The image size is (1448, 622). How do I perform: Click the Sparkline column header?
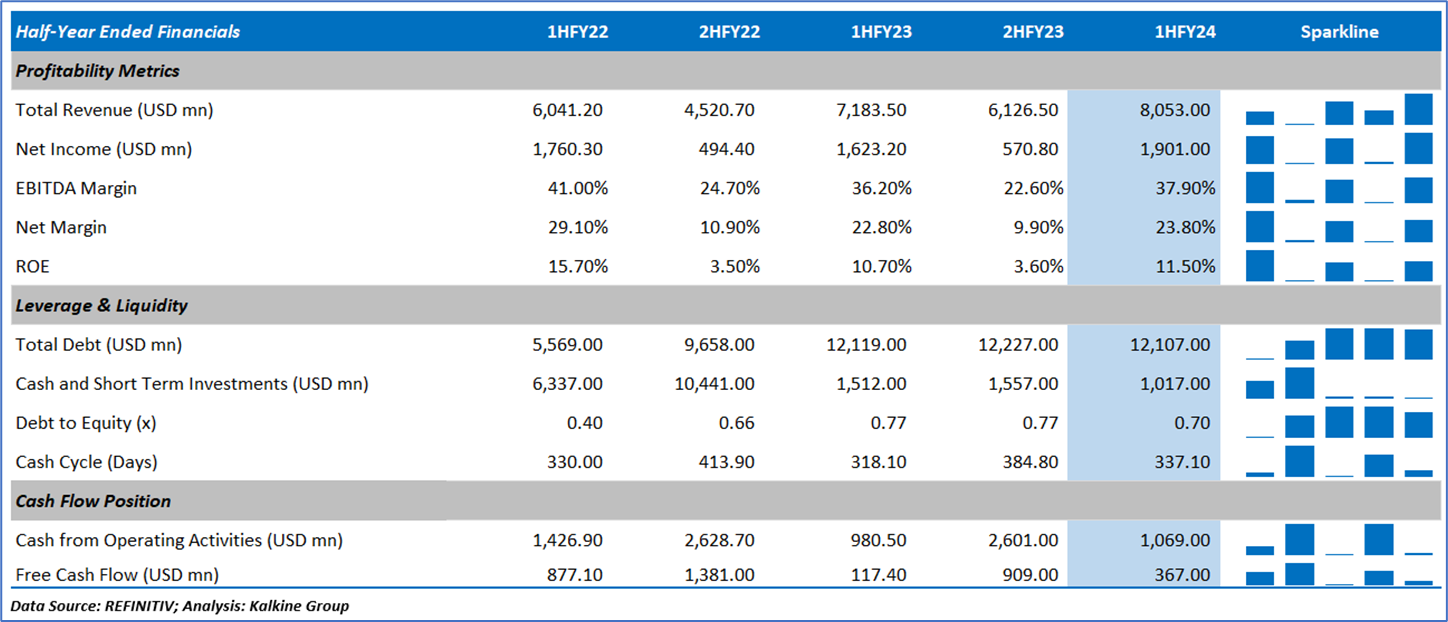tap(1339, 32)
